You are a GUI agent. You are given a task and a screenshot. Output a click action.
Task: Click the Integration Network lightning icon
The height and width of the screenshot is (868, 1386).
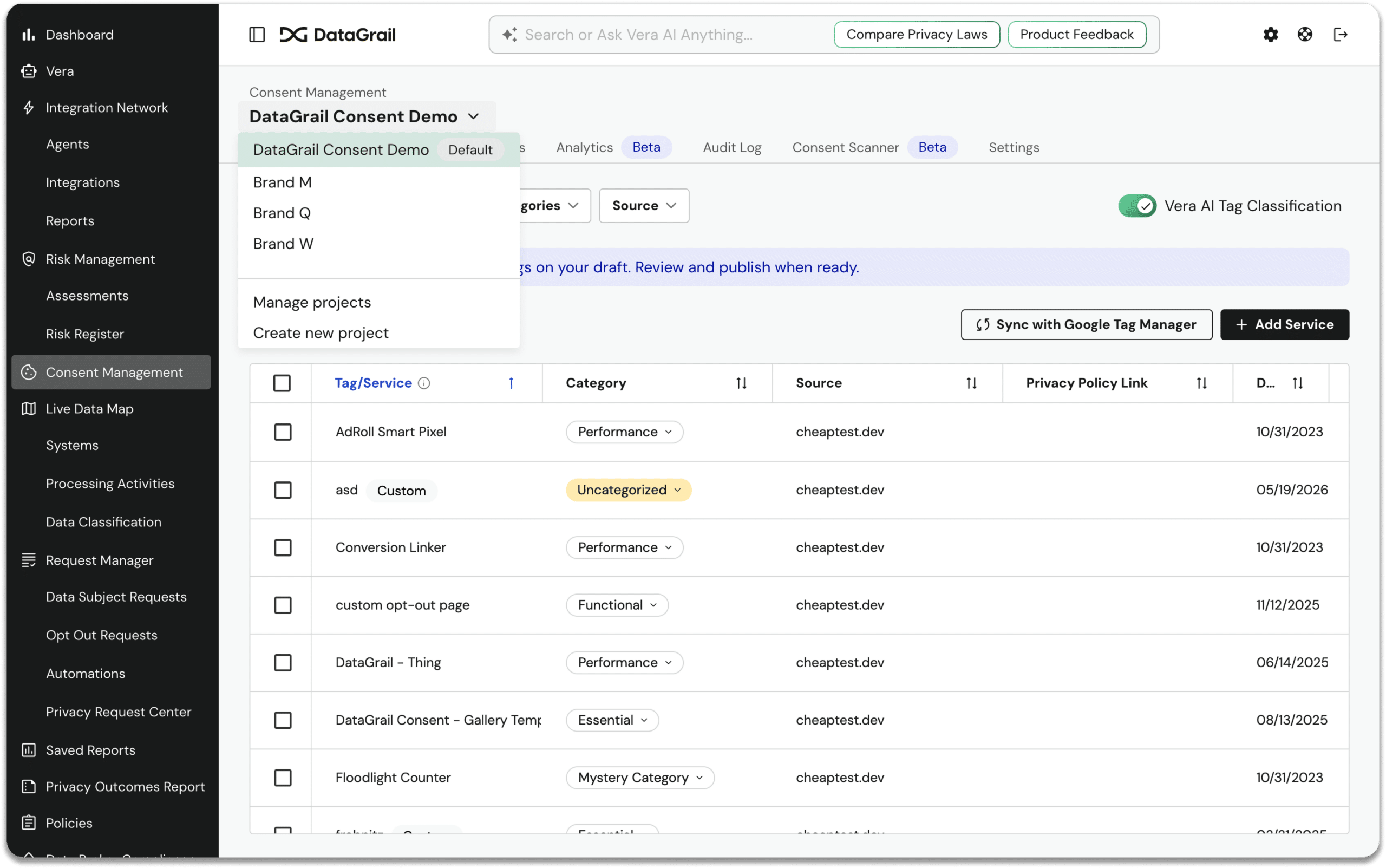tap(29, 107)
